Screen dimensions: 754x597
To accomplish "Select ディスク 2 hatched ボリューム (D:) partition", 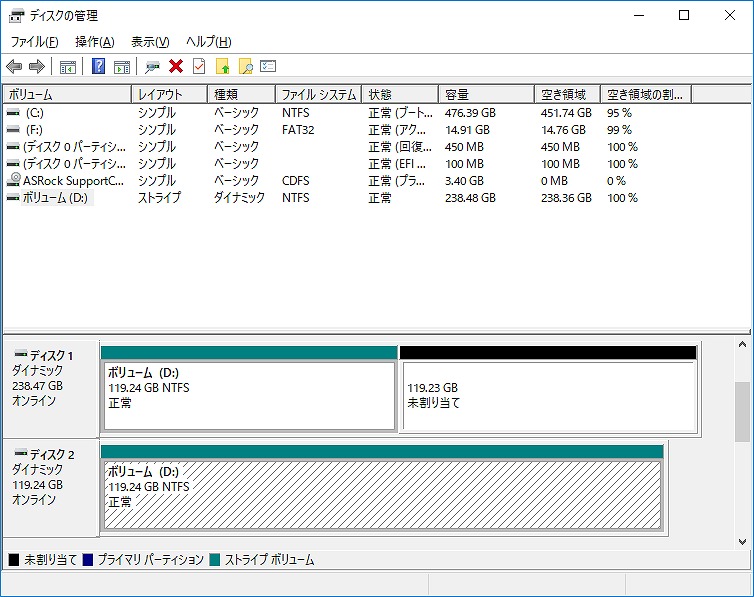I will click(x=382, y=495).
